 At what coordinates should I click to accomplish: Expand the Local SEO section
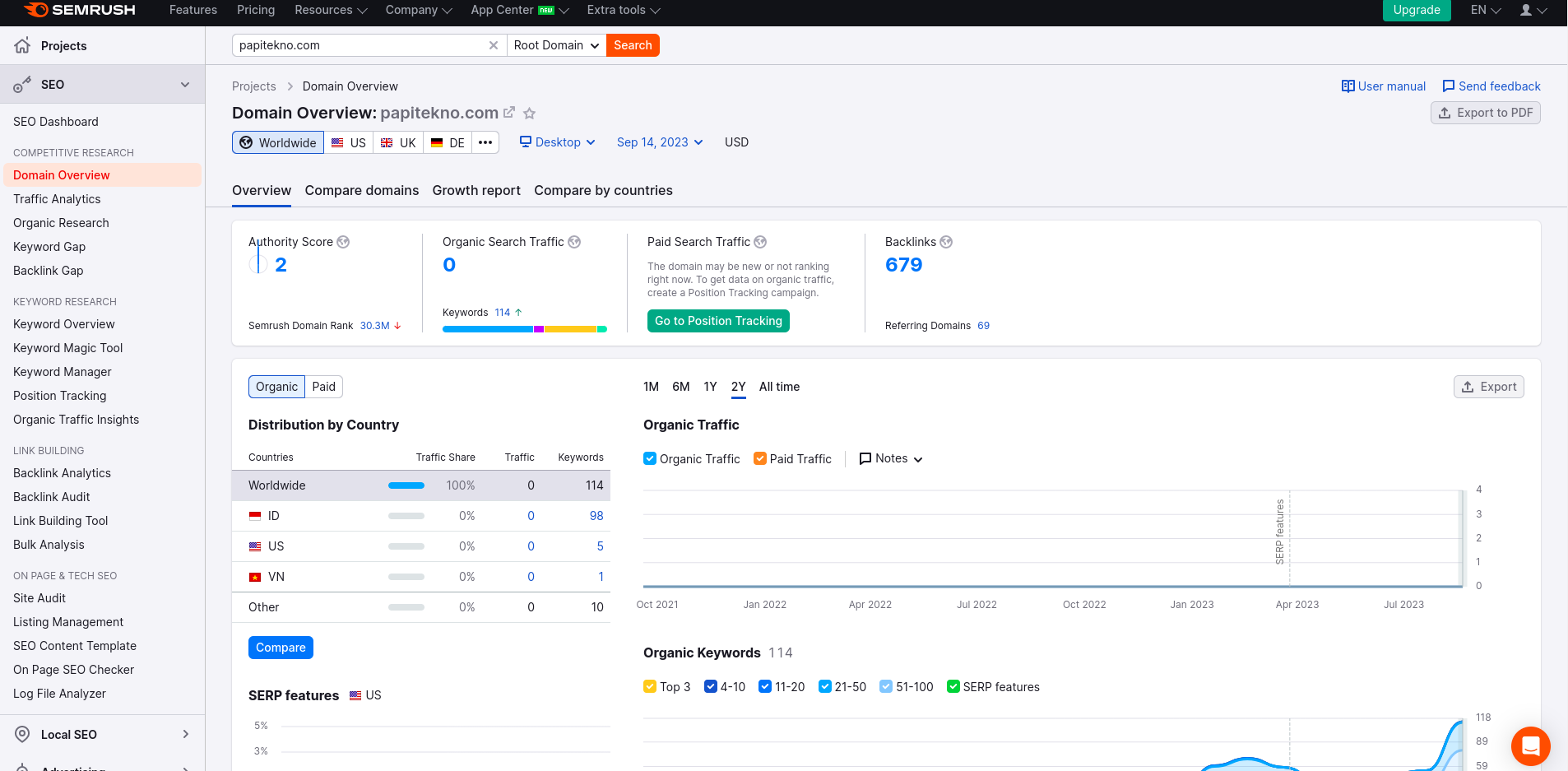click(x=185, y=734)
